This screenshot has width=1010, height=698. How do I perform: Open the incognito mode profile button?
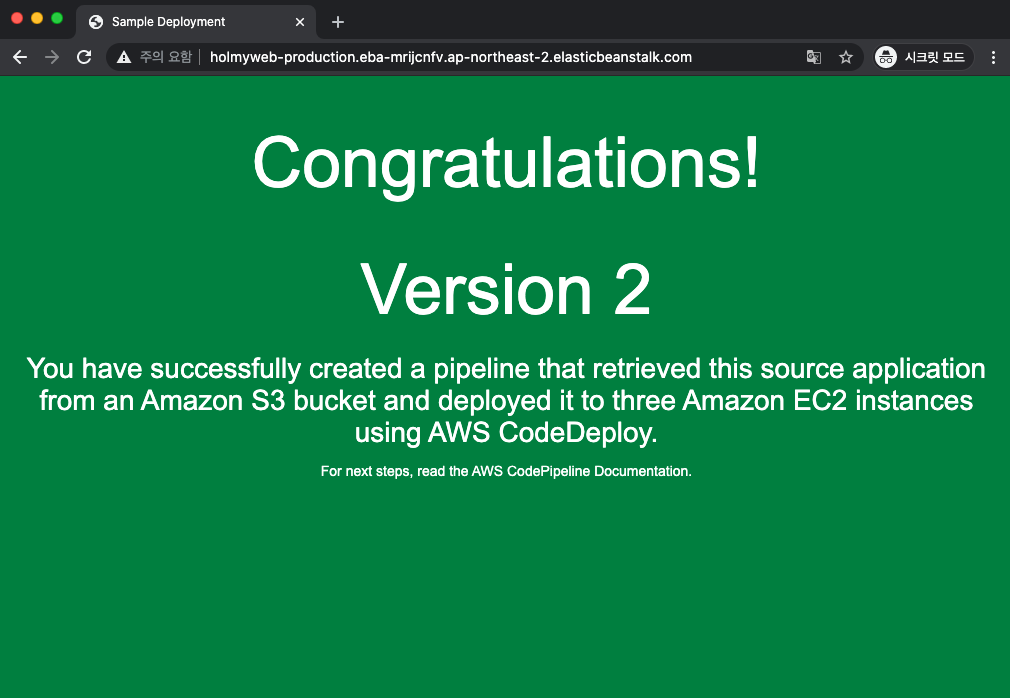pos(922,57)
